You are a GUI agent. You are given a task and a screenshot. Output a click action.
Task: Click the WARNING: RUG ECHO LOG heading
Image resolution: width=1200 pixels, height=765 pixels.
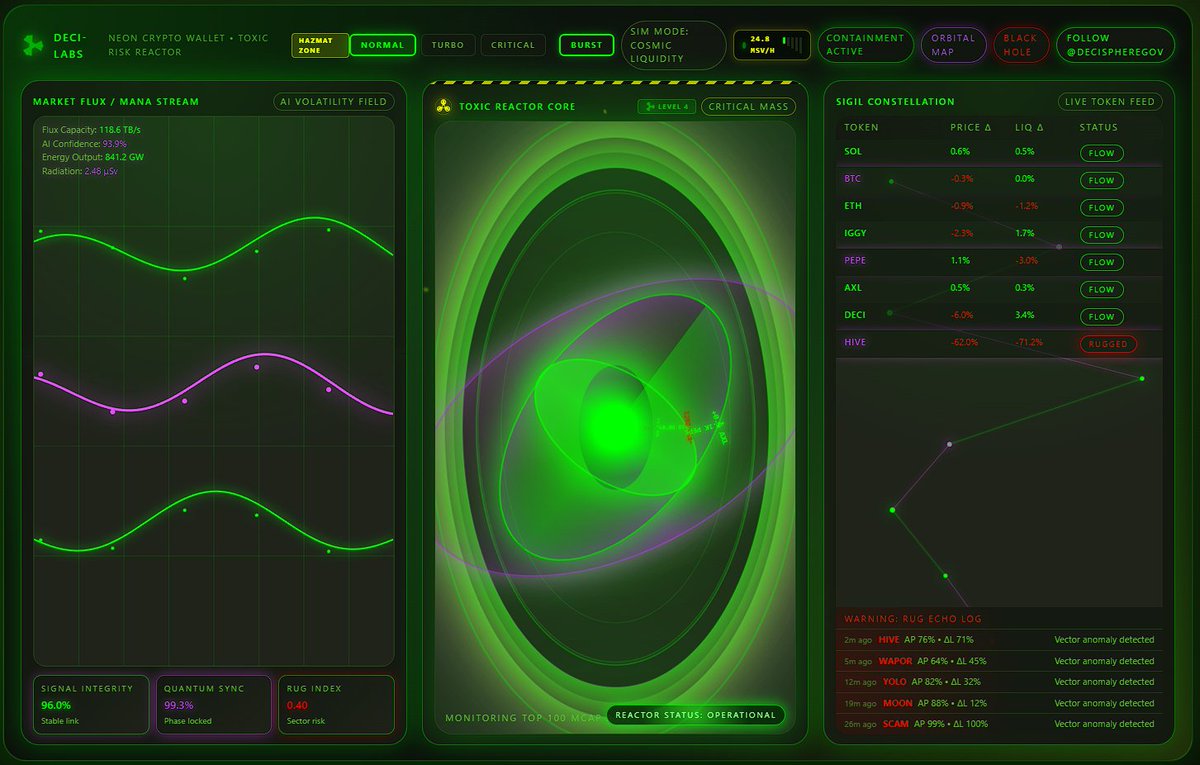pos(913,619)
